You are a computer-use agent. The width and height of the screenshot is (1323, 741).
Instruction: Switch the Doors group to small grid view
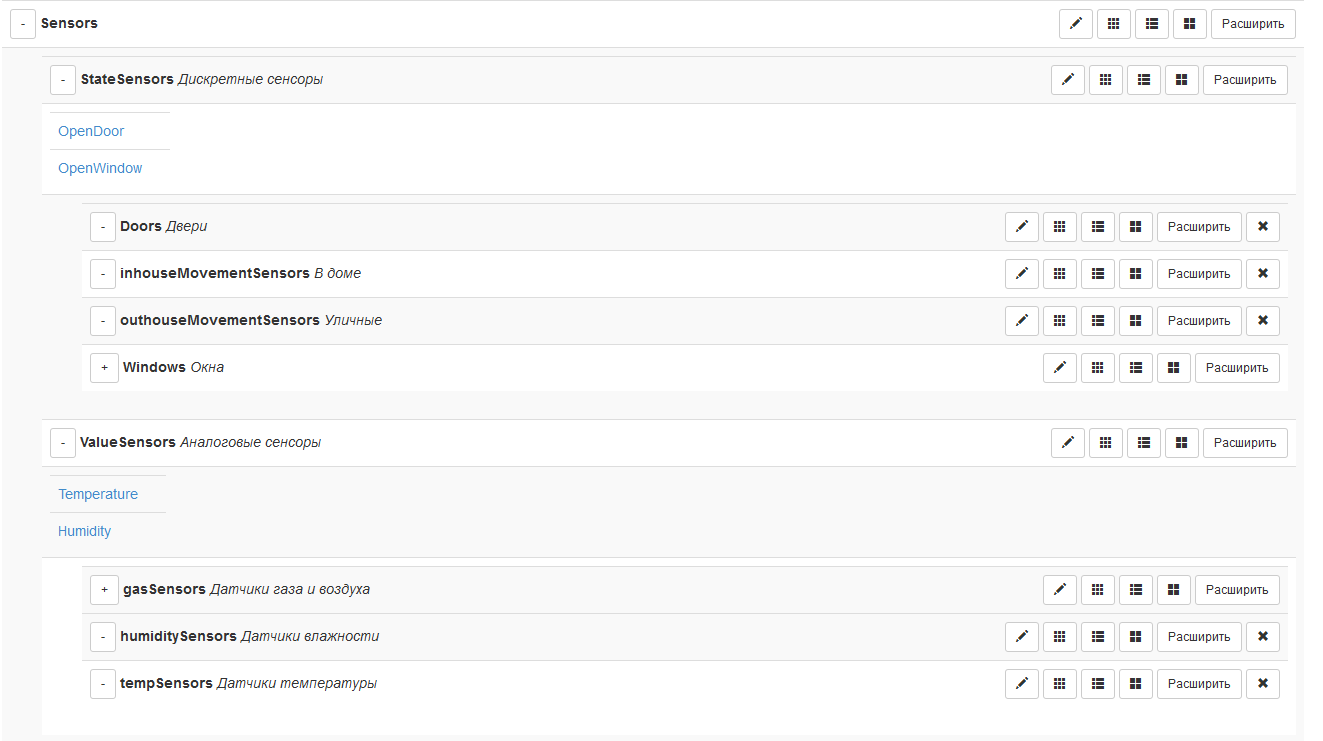coord(1059,227)
